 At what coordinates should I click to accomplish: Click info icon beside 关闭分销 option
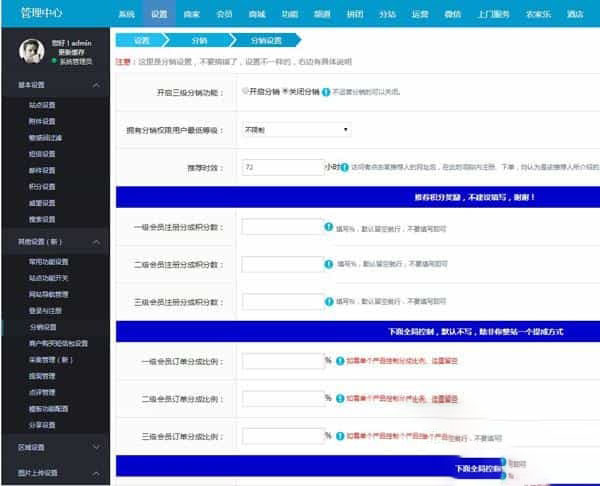coord(326,91)
